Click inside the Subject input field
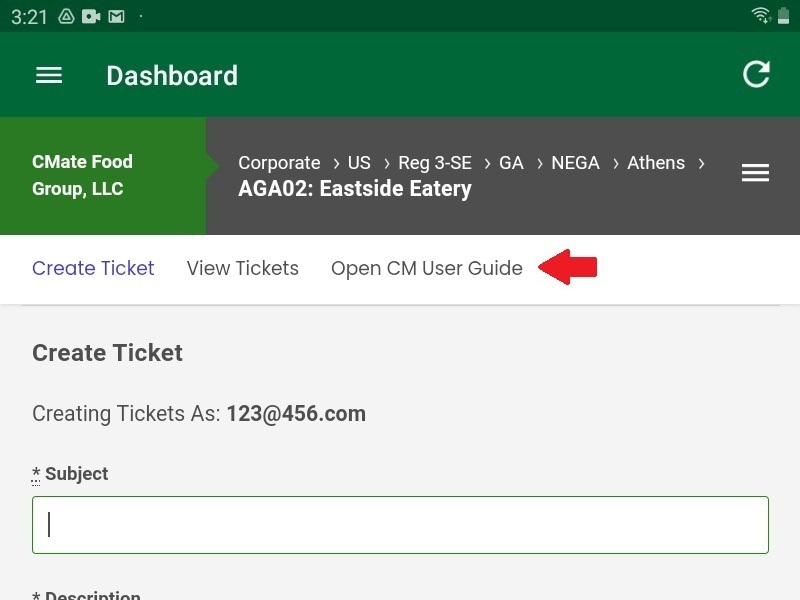The image size is (800, 600). pos(400,524)
